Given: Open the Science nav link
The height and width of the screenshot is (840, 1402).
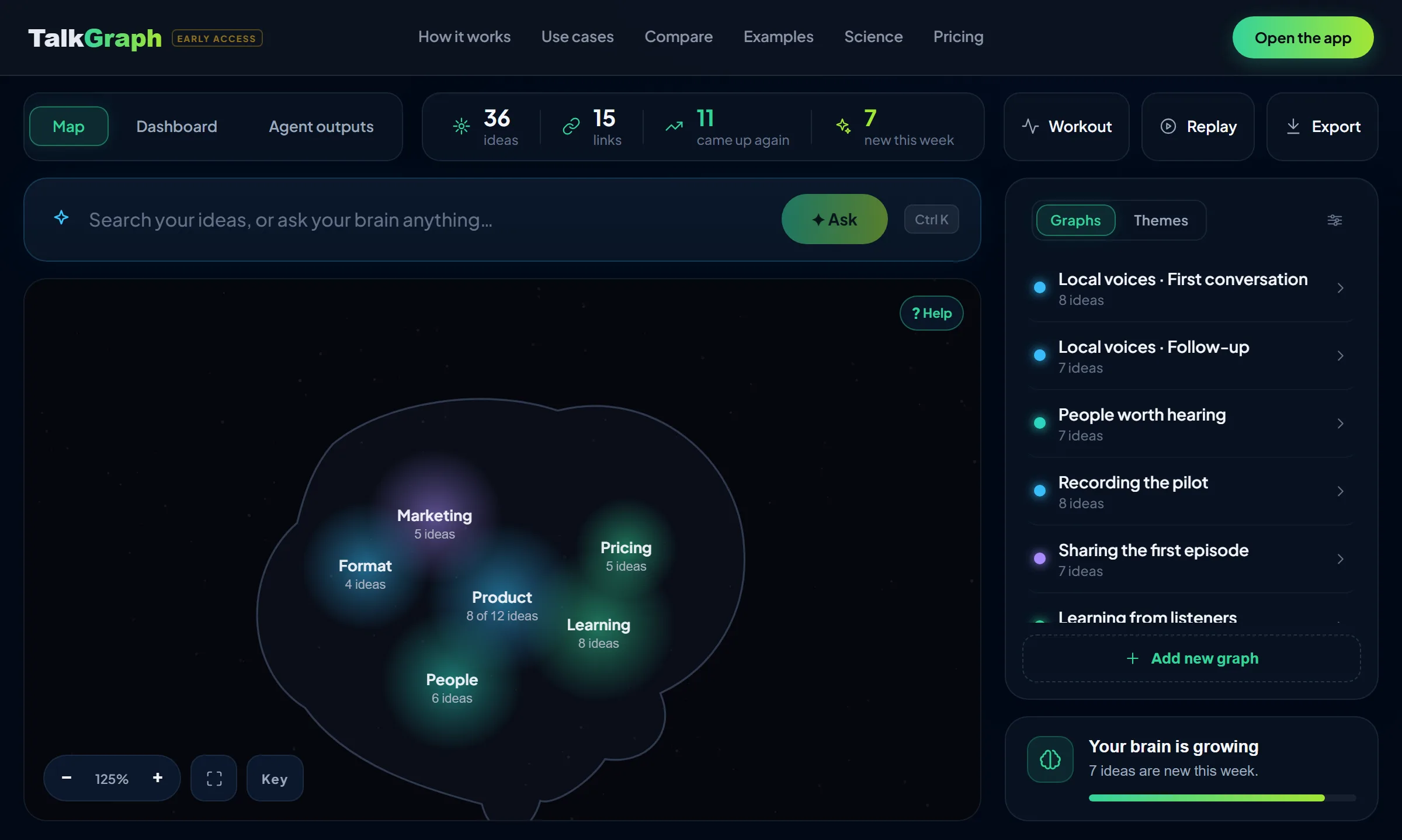Looking at the screenshot, I should pyautogui.click(x=873, y=37).
